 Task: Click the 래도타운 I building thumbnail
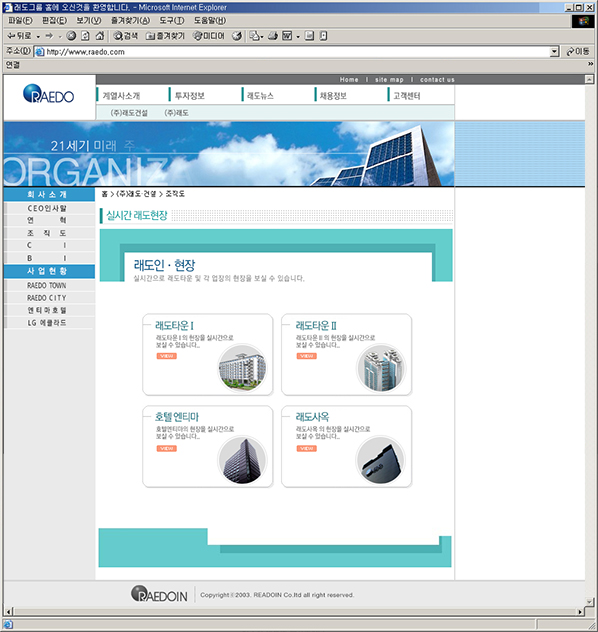[242, 368]
